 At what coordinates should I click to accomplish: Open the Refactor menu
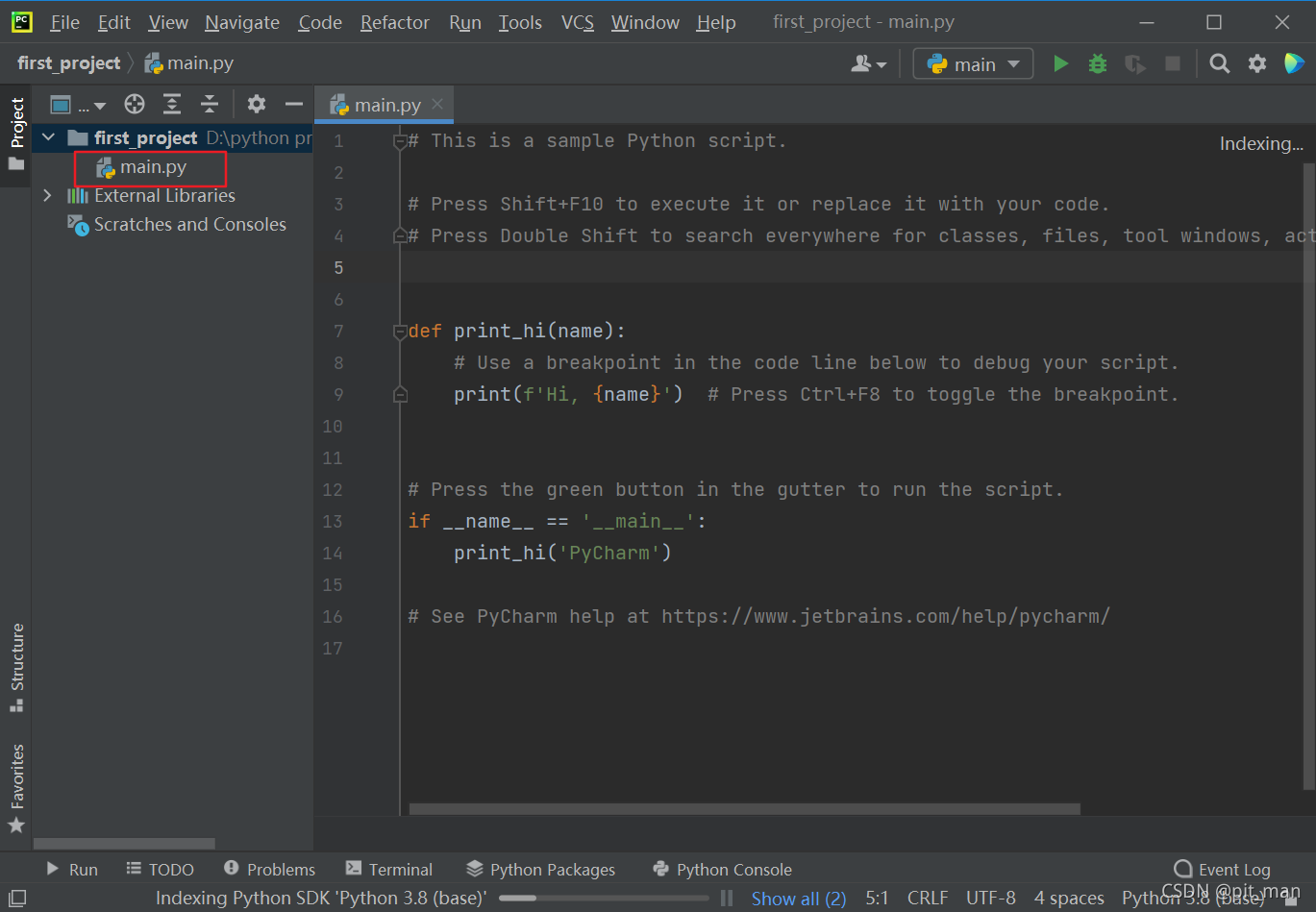(x=395, y=22)
